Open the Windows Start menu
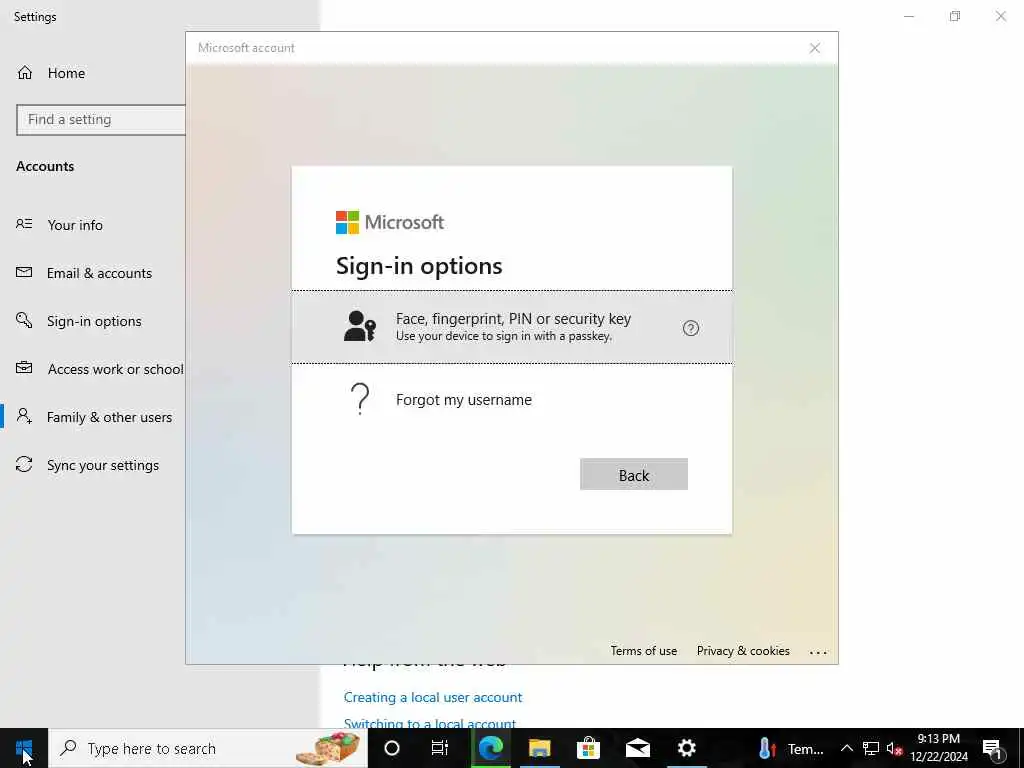 click(24, 748)
